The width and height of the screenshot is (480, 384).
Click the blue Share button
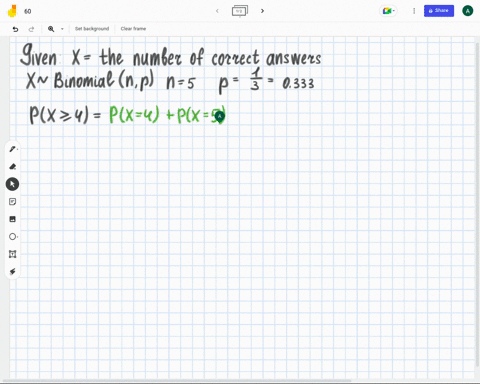439,11
